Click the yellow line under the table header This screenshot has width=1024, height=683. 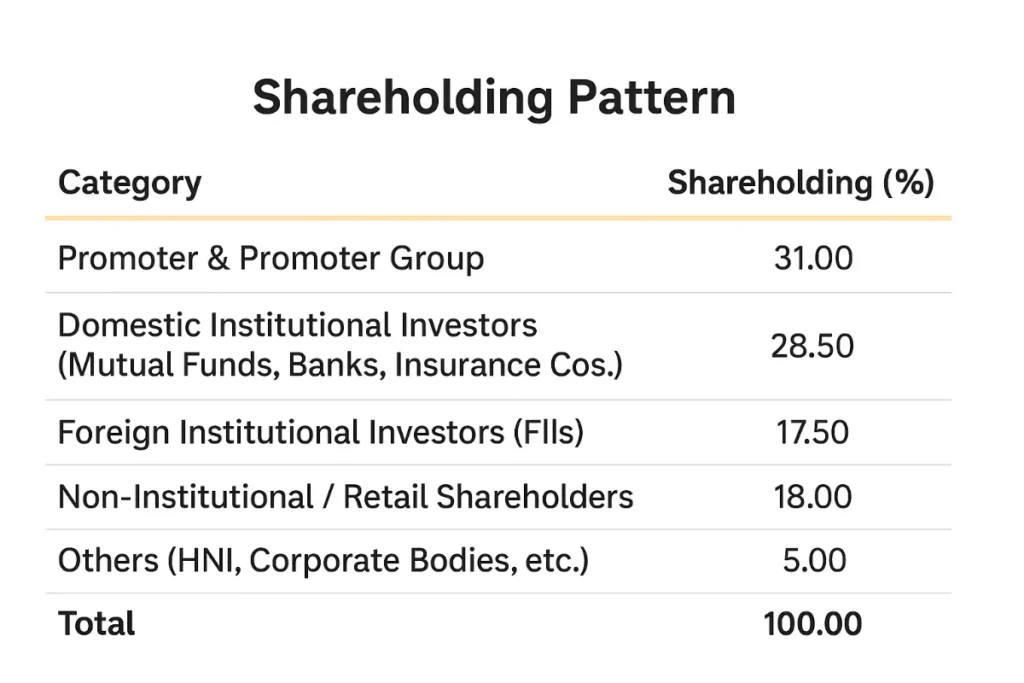coord(498,218)
